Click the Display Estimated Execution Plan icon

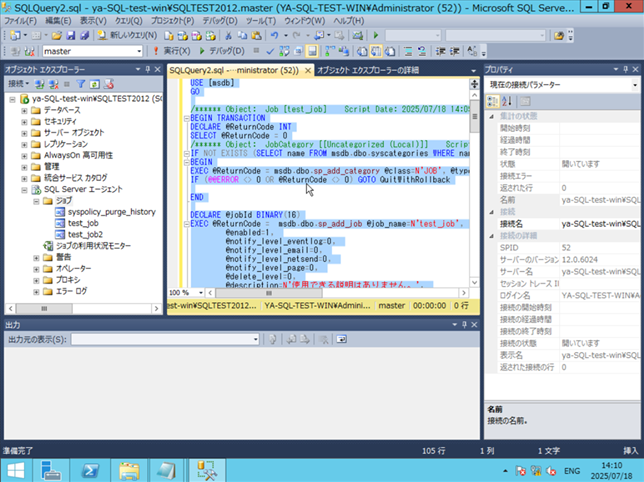(284, 51)
